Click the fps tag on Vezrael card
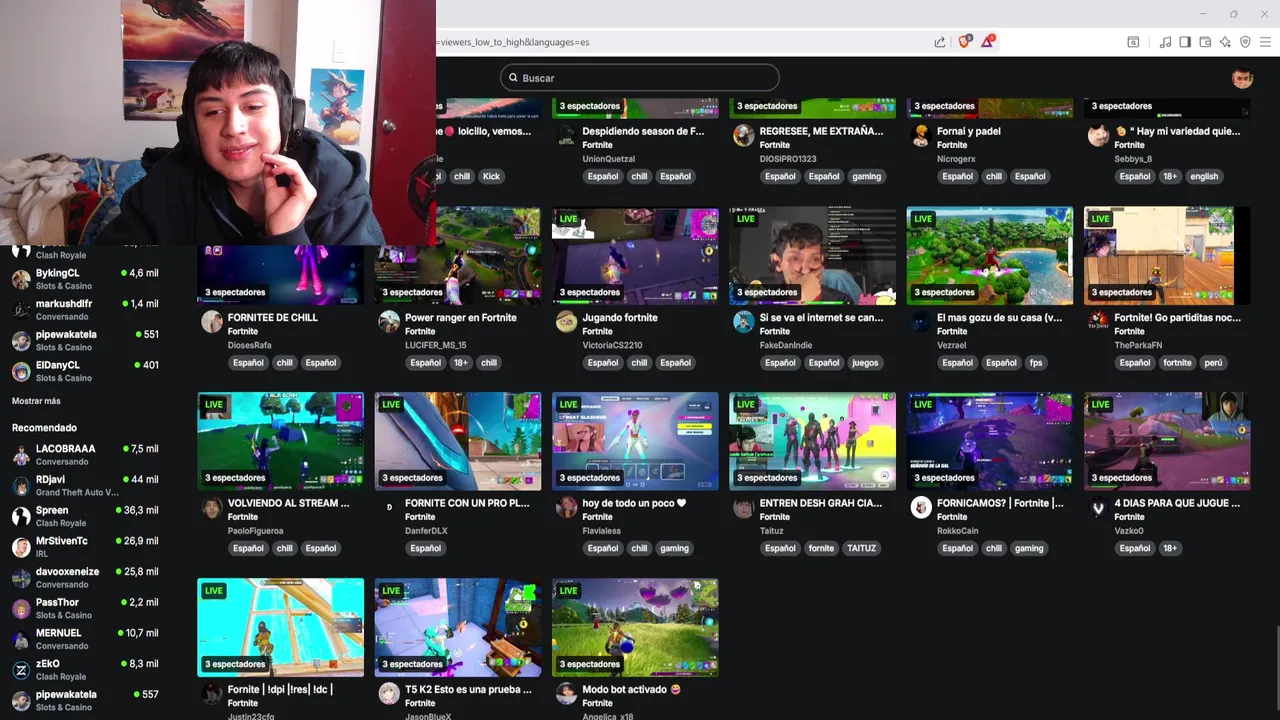Viewport: 1280px width, 720px height. pos(1036,363)
